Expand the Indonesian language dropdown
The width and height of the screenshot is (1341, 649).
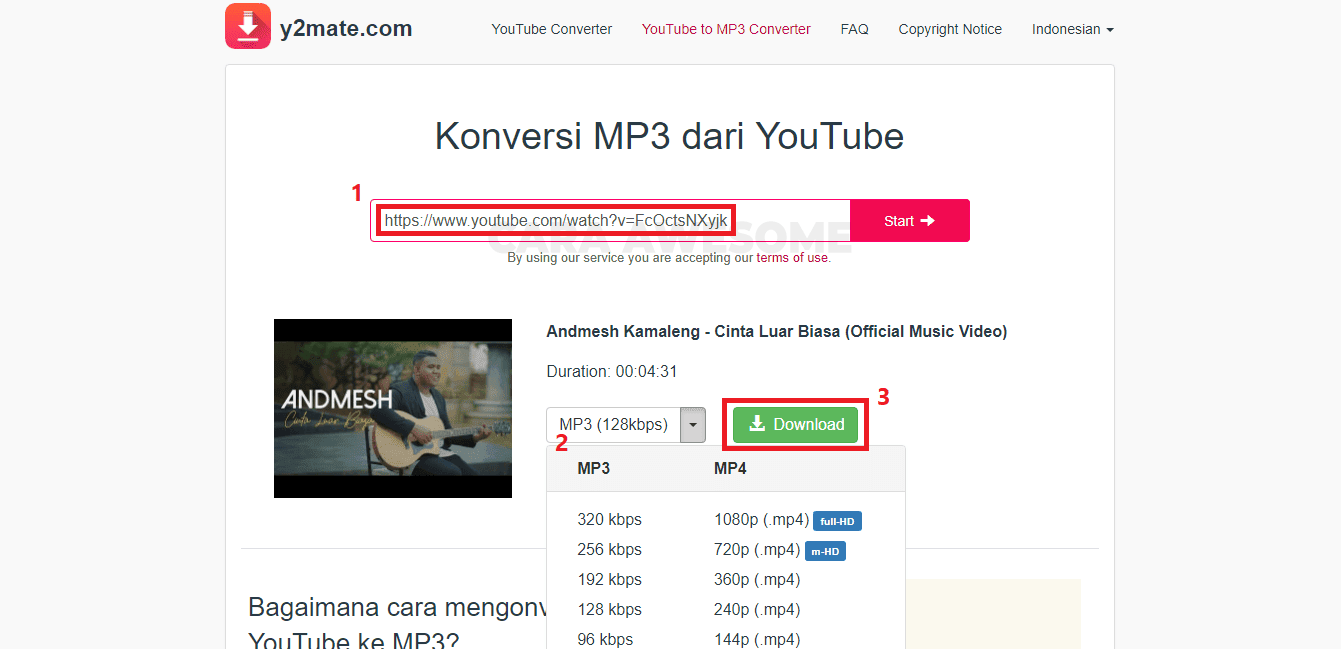click(x=1073, y=29)
